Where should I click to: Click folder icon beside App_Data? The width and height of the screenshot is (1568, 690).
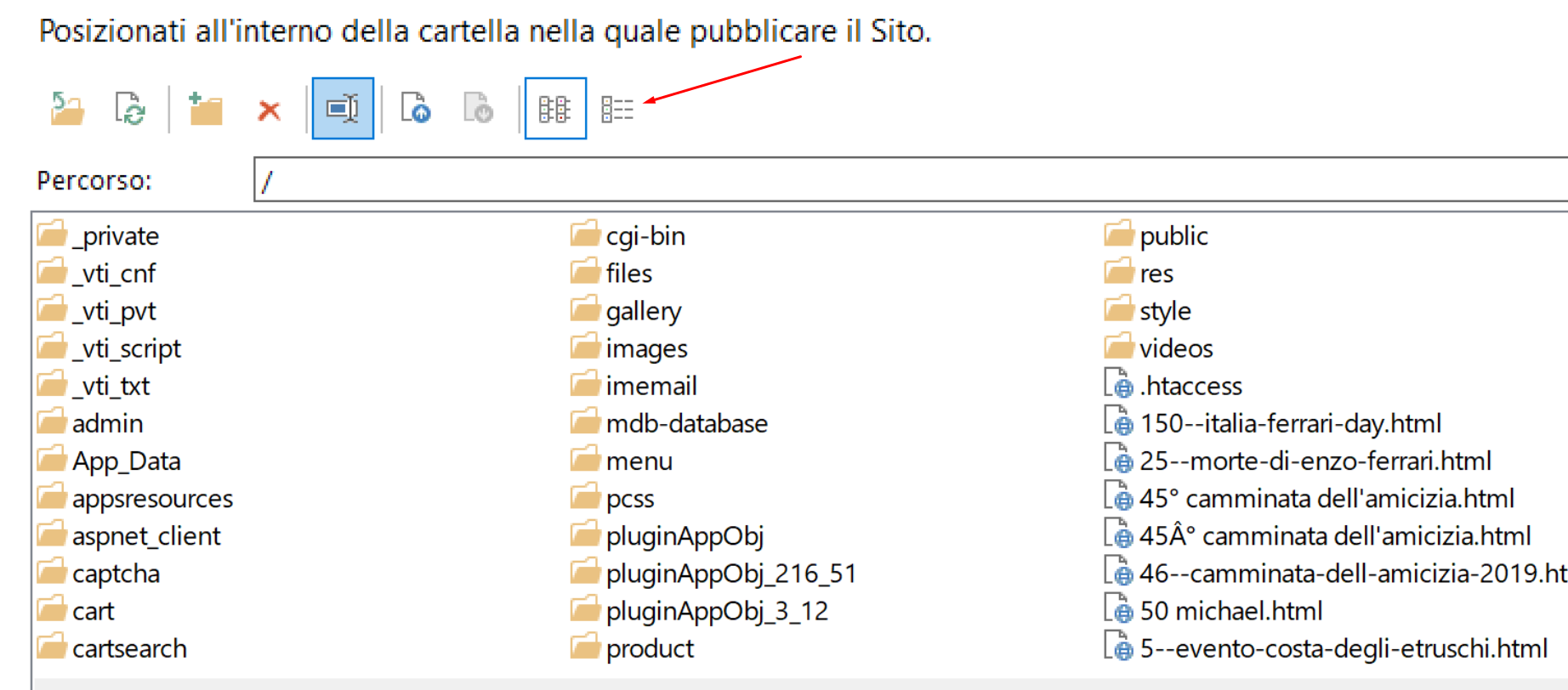coord(52,459)
